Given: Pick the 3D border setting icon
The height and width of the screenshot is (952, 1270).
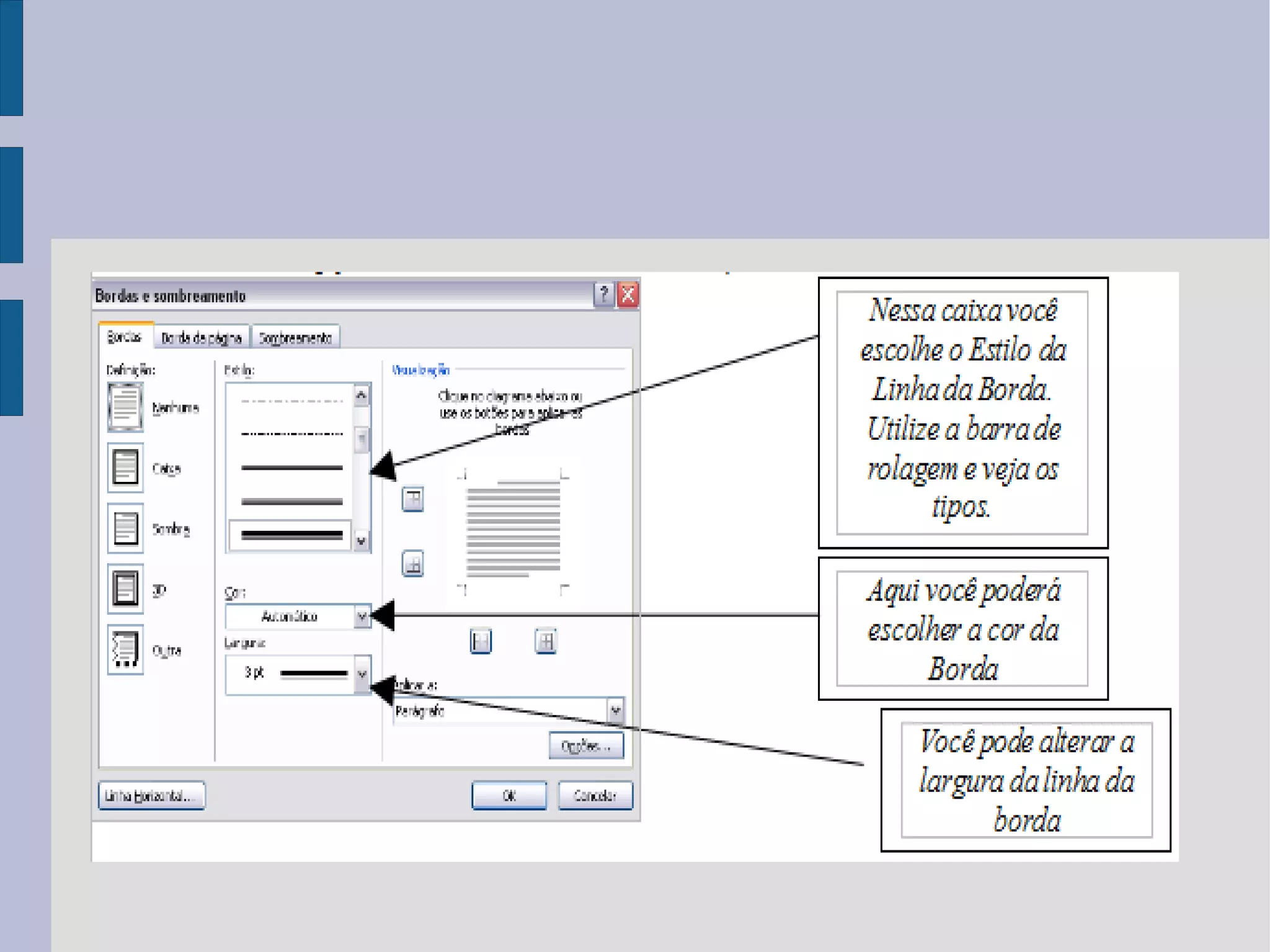Looking at the screenshot, I should [125, 588].
